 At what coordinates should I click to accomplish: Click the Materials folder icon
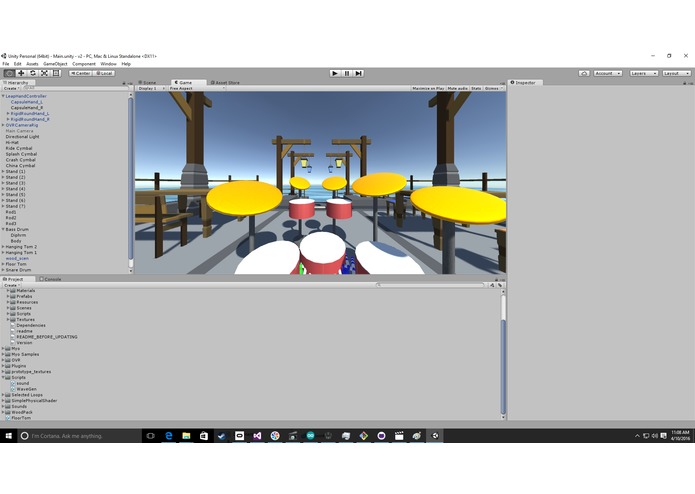pos(13,291)
